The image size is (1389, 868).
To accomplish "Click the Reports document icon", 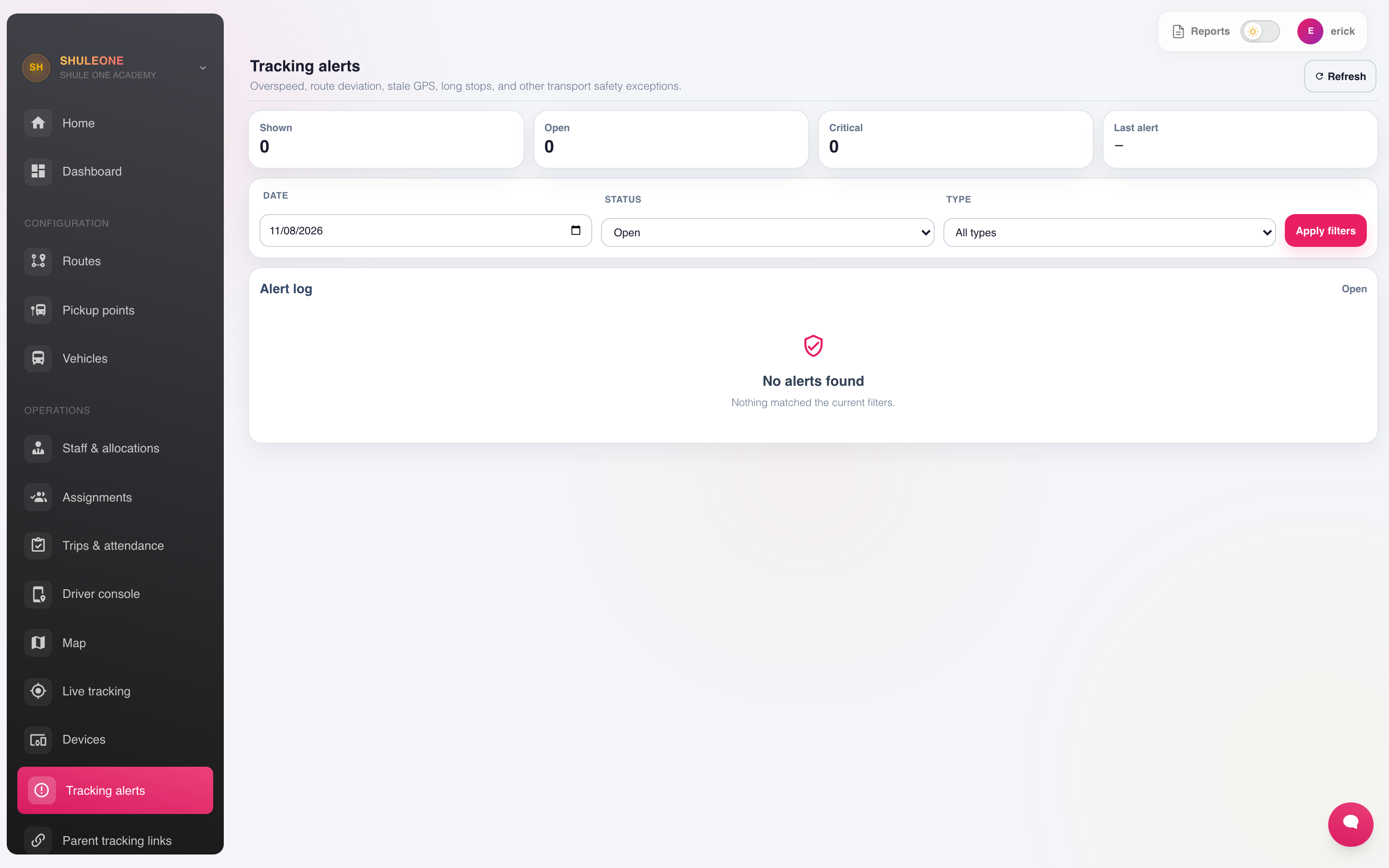I will pos(1178,31).
